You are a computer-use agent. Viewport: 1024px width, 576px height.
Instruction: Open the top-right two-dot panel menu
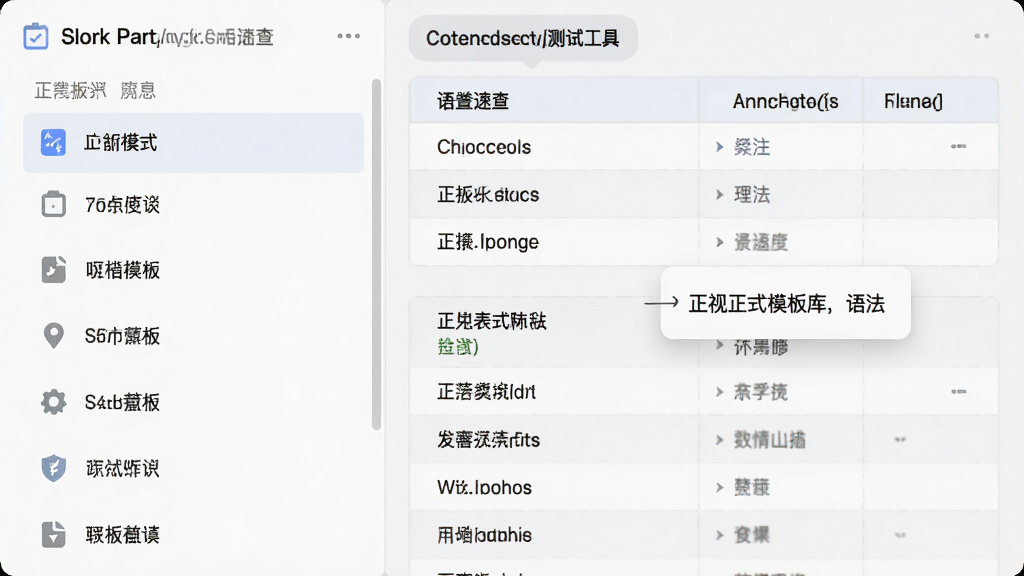pyautogui.click(x=981, y=36)
